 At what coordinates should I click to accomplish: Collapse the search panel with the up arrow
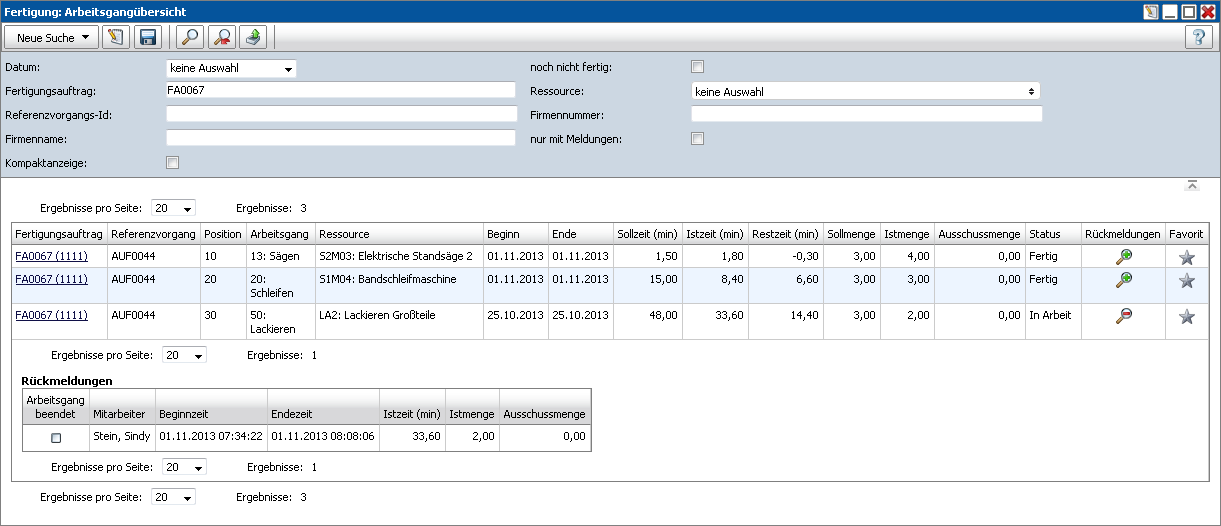pyautogui.click(x=1191, y=185)
